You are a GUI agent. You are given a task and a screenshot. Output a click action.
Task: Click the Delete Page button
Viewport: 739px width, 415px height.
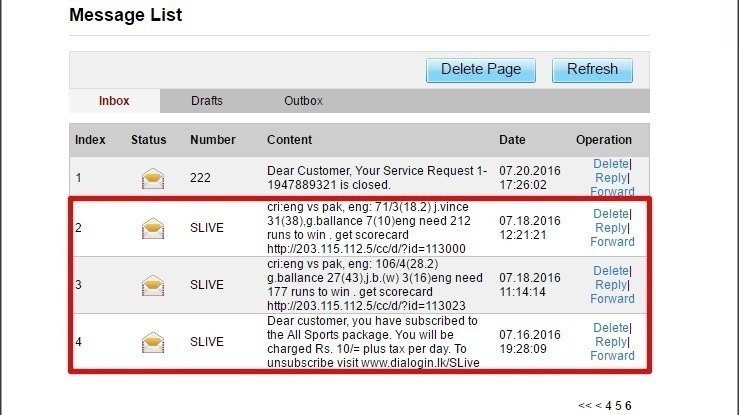point(481,70)
